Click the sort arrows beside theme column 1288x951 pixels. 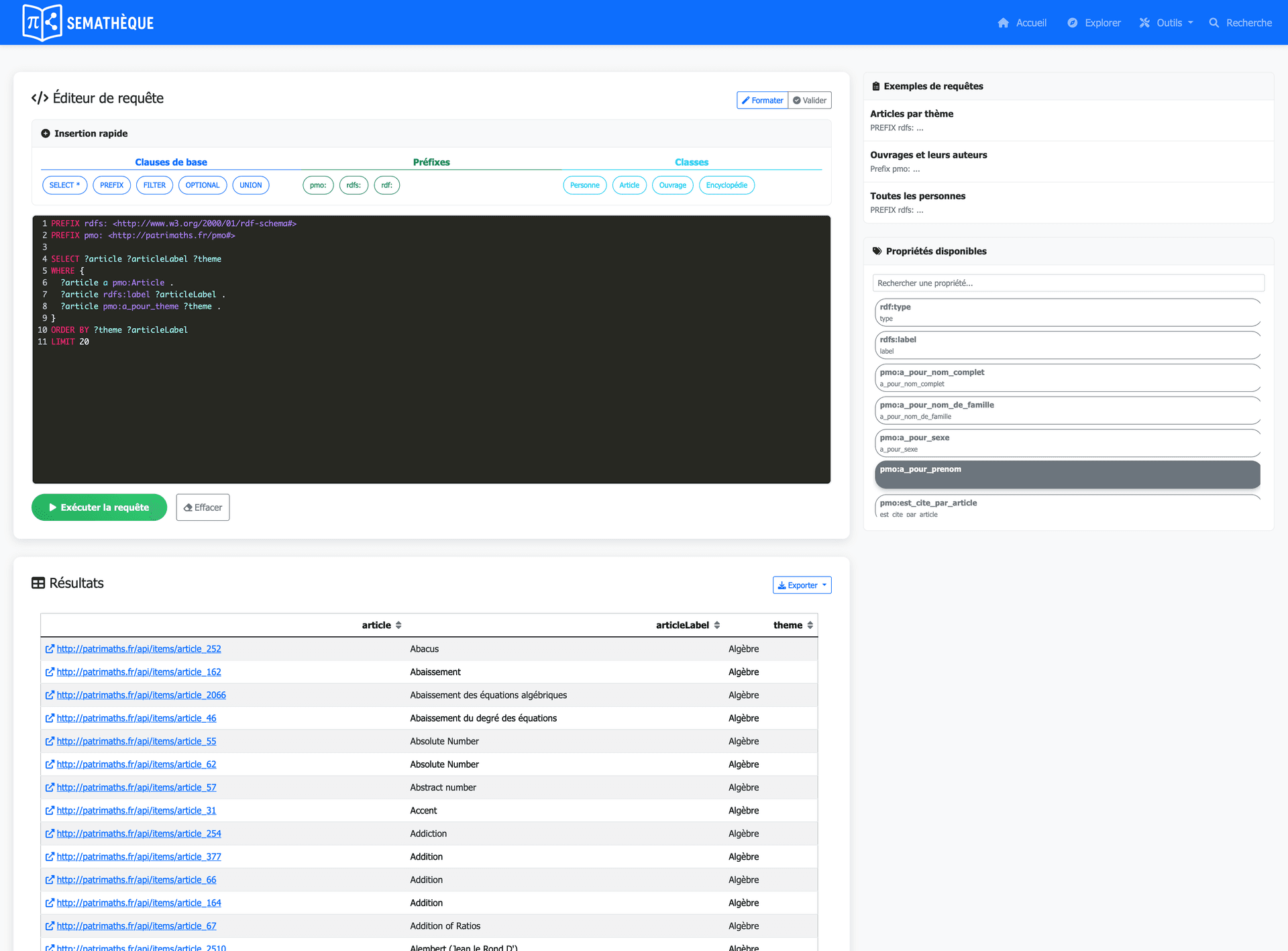(810, 625)
